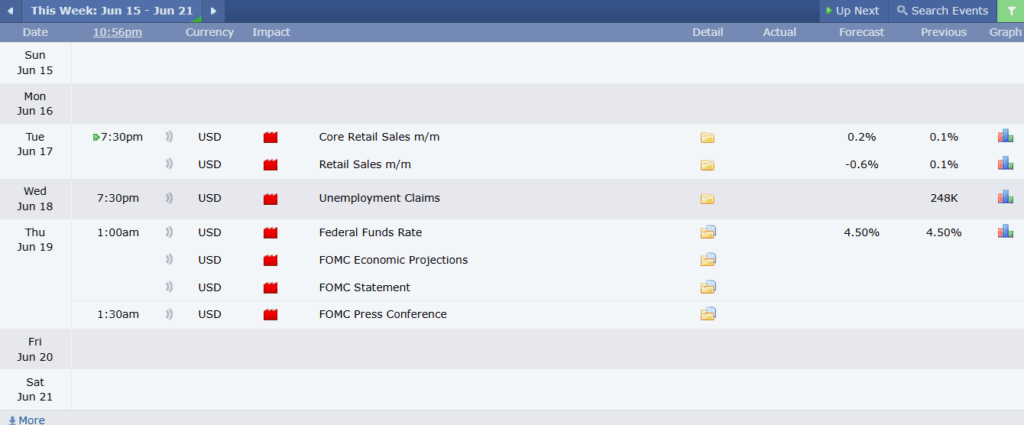Open detail folder for Core Retail Sales m/m

pyautogui.click(x=707, y=137)
